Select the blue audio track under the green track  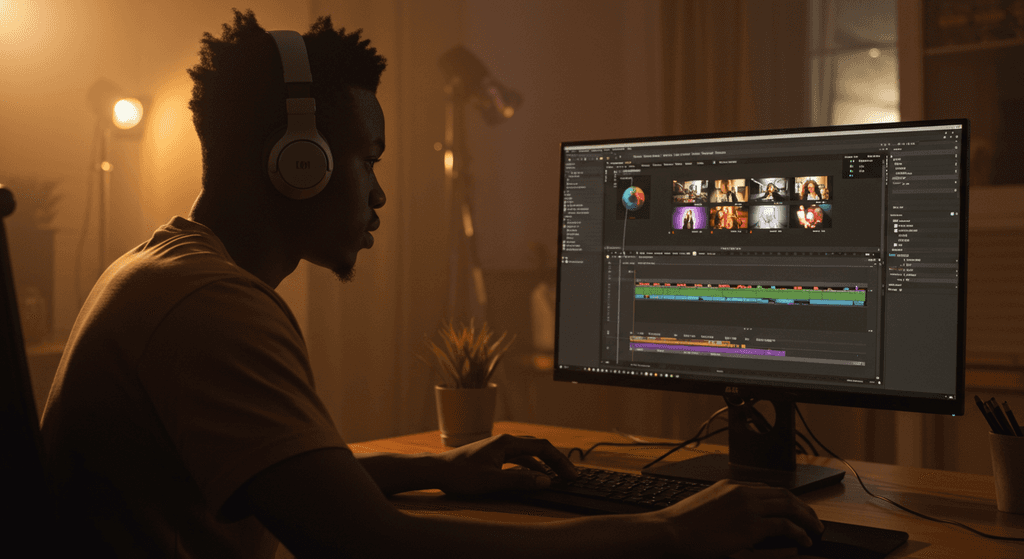point(750,301)
